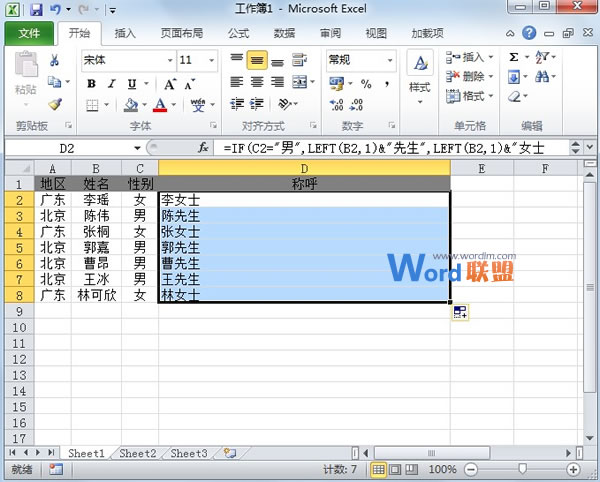Click the AutoSum sigma icon
Screen dimensions: 600x482
click(x=513, y=58)
